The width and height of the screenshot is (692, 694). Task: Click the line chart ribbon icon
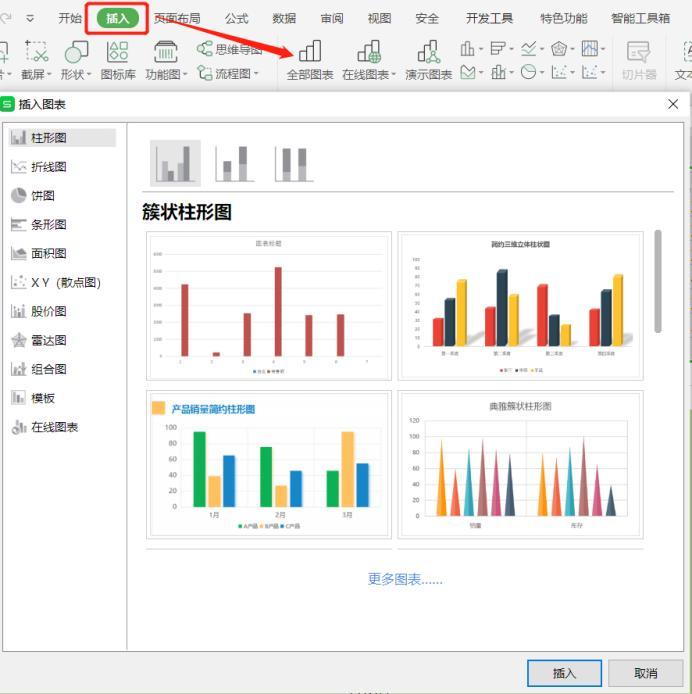(x=529, y=48)
